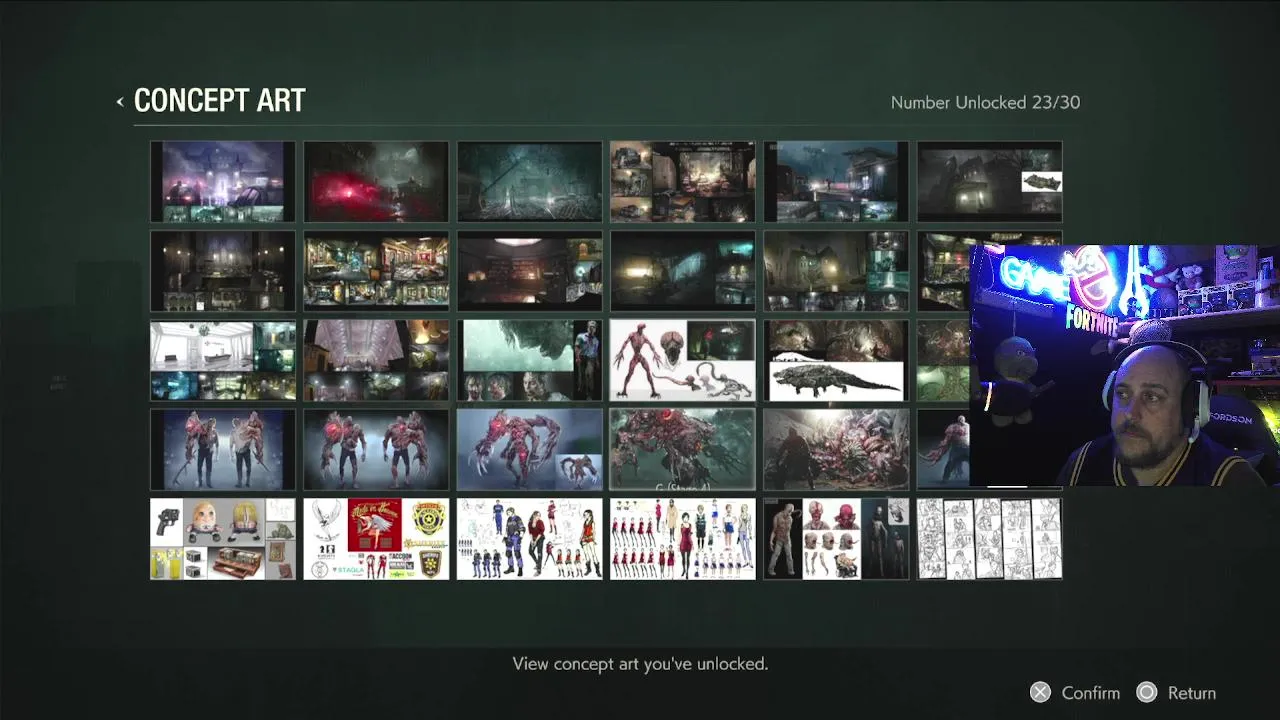Click the CONCEPT ART heading
The height and width of the screenshot is (720, 1280).
[x=219, y=100]
